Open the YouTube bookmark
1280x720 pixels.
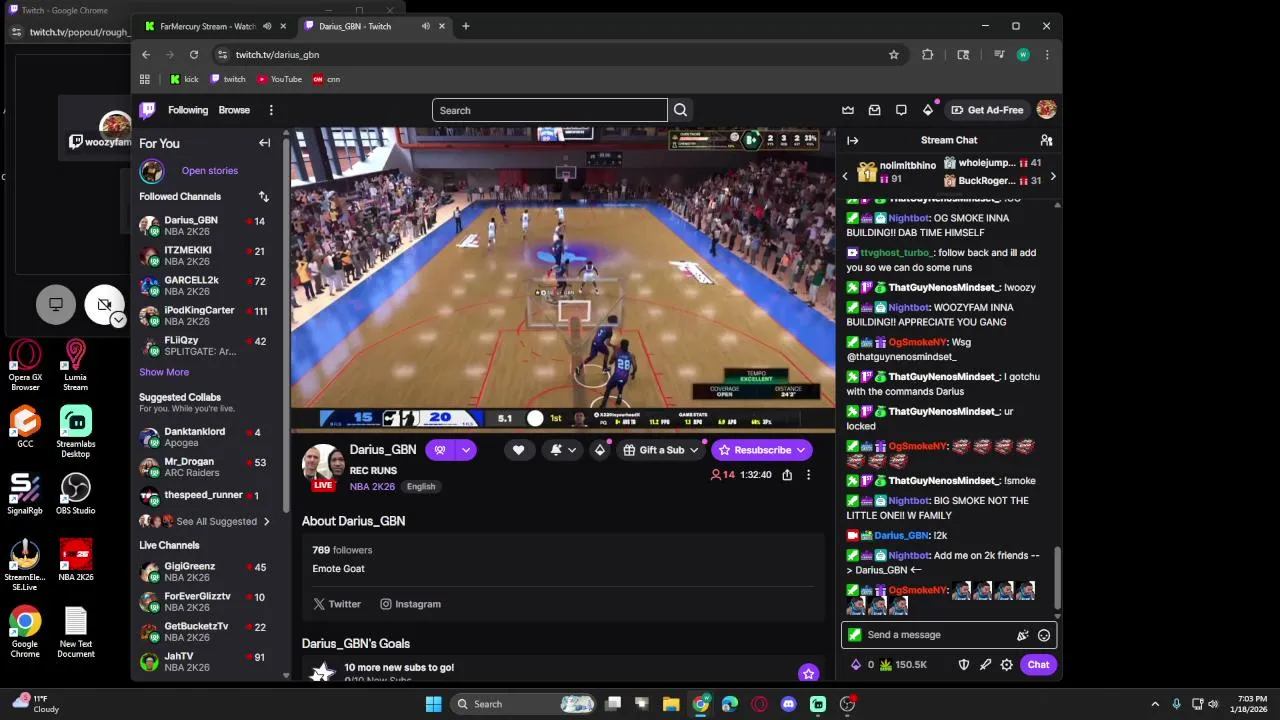(279, 79)
